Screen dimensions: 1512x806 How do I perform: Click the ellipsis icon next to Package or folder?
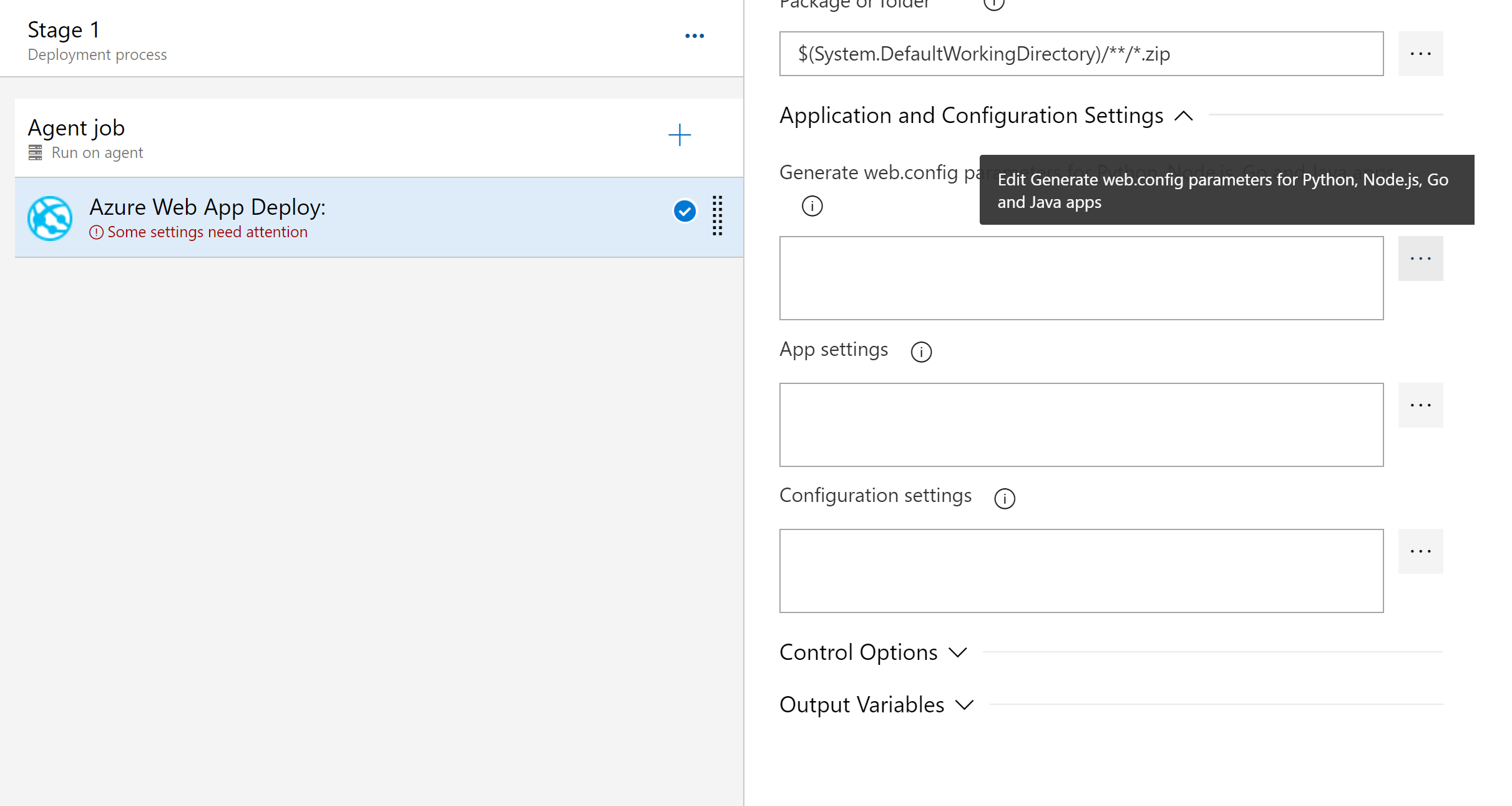pos(1420,53)
